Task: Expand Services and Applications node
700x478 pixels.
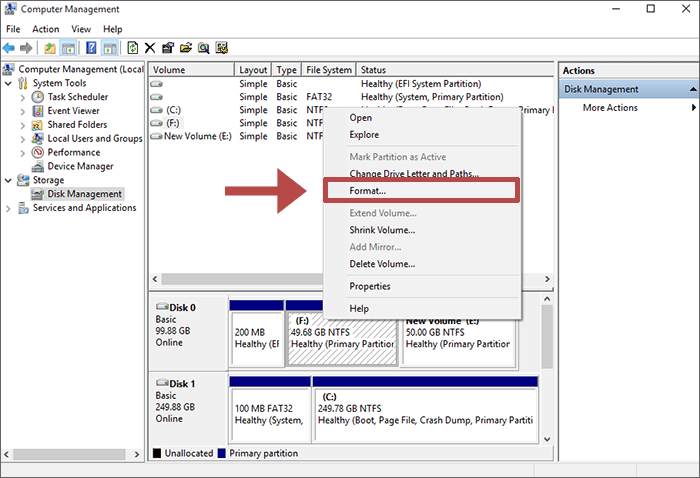Action: point(8,208)
